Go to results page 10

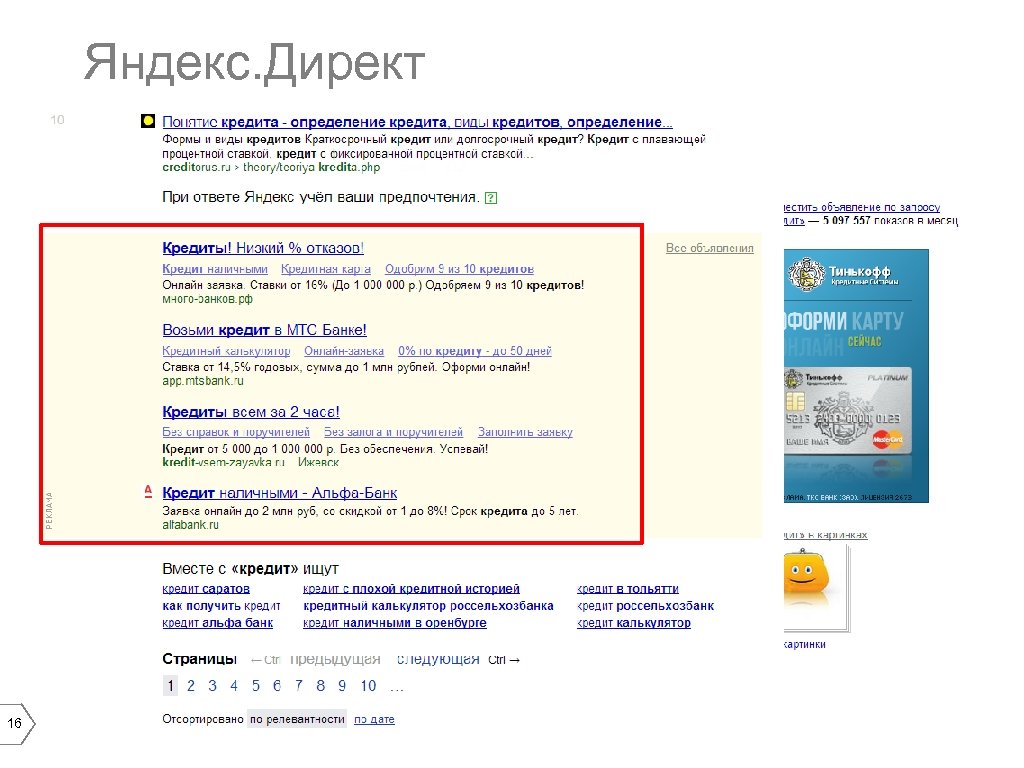368,686
